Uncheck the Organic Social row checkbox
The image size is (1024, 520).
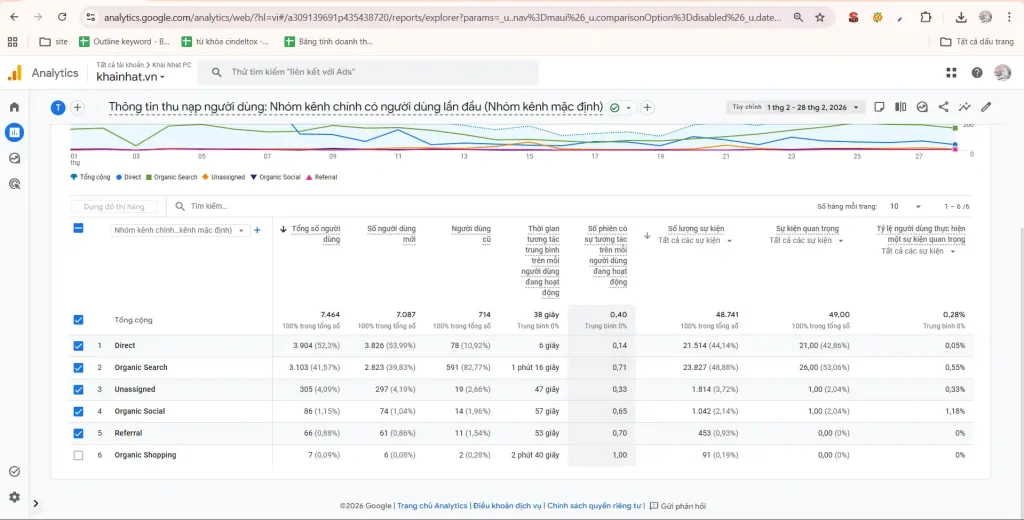click(x=78, y=412)
